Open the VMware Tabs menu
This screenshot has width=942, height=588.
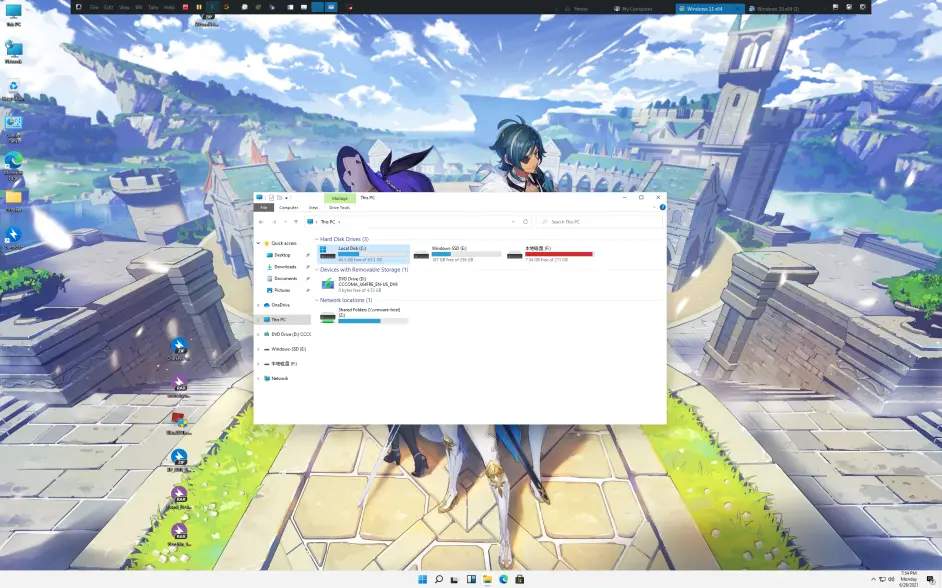[153, 7]
